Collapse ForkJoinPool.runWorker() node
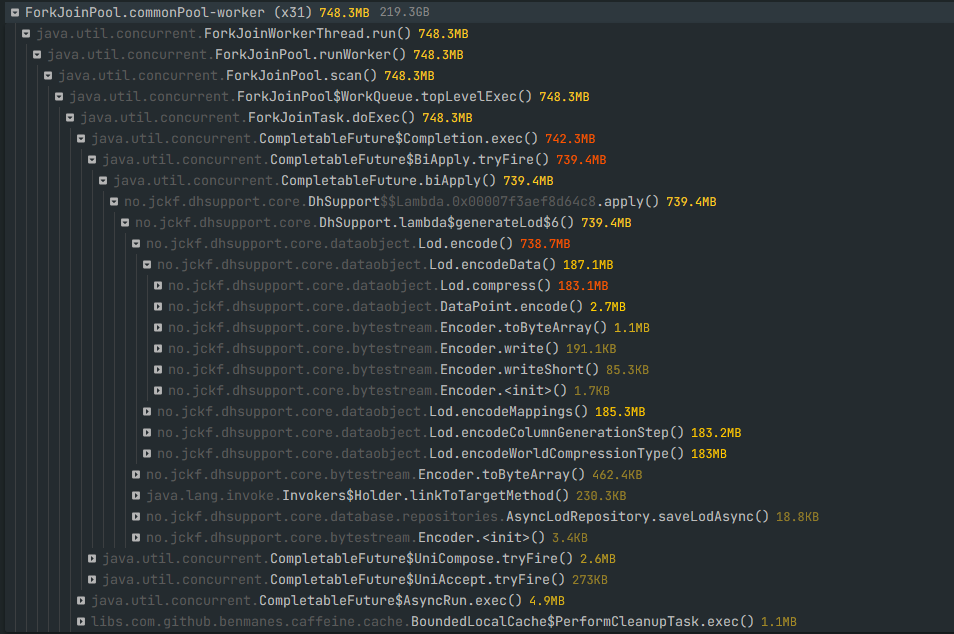The image size is (954, 634). (x=37, y=55)
